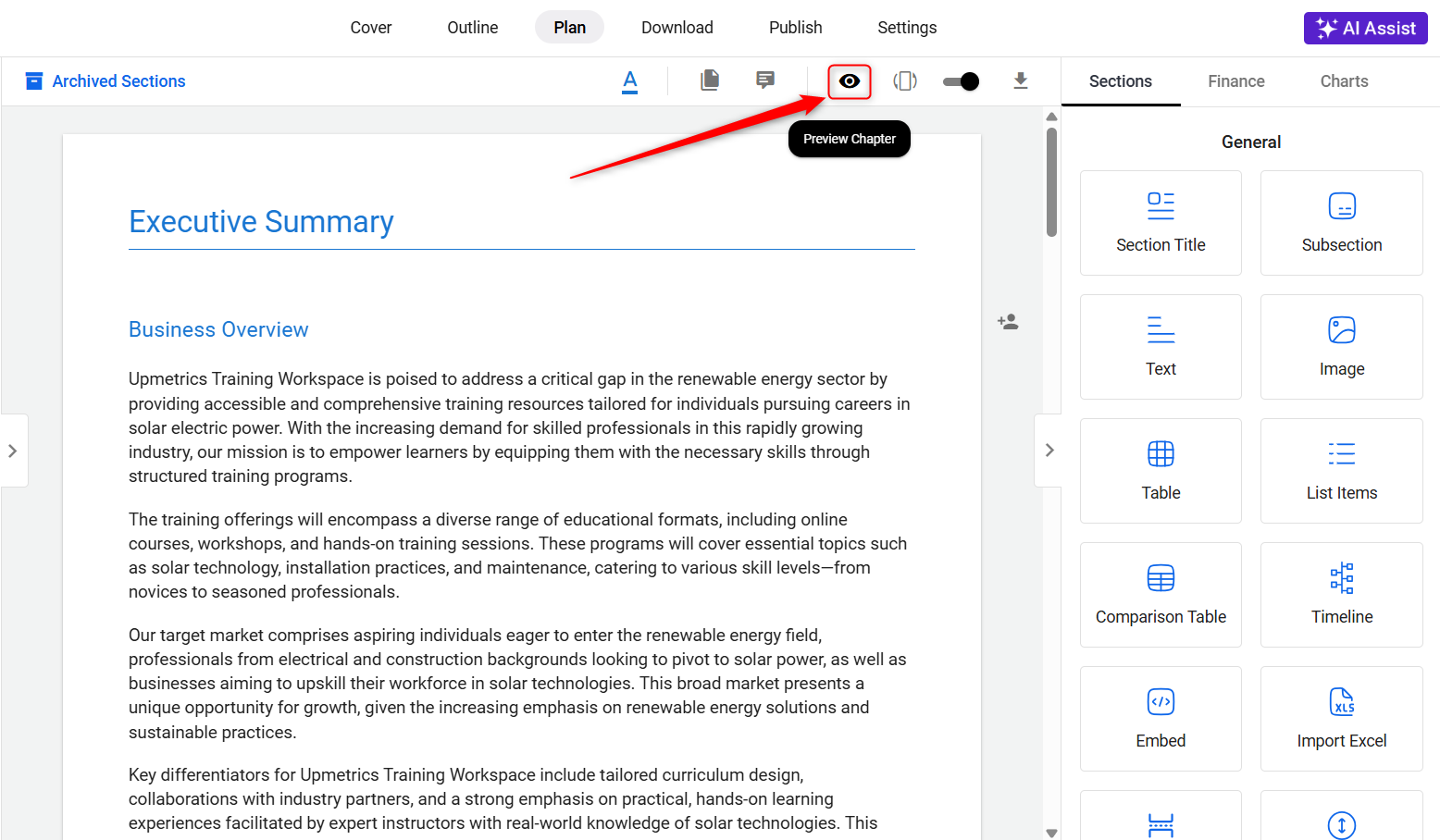Open the Publish tab
This screenshot has width=1440, height=840.
[x=796, y=28]
